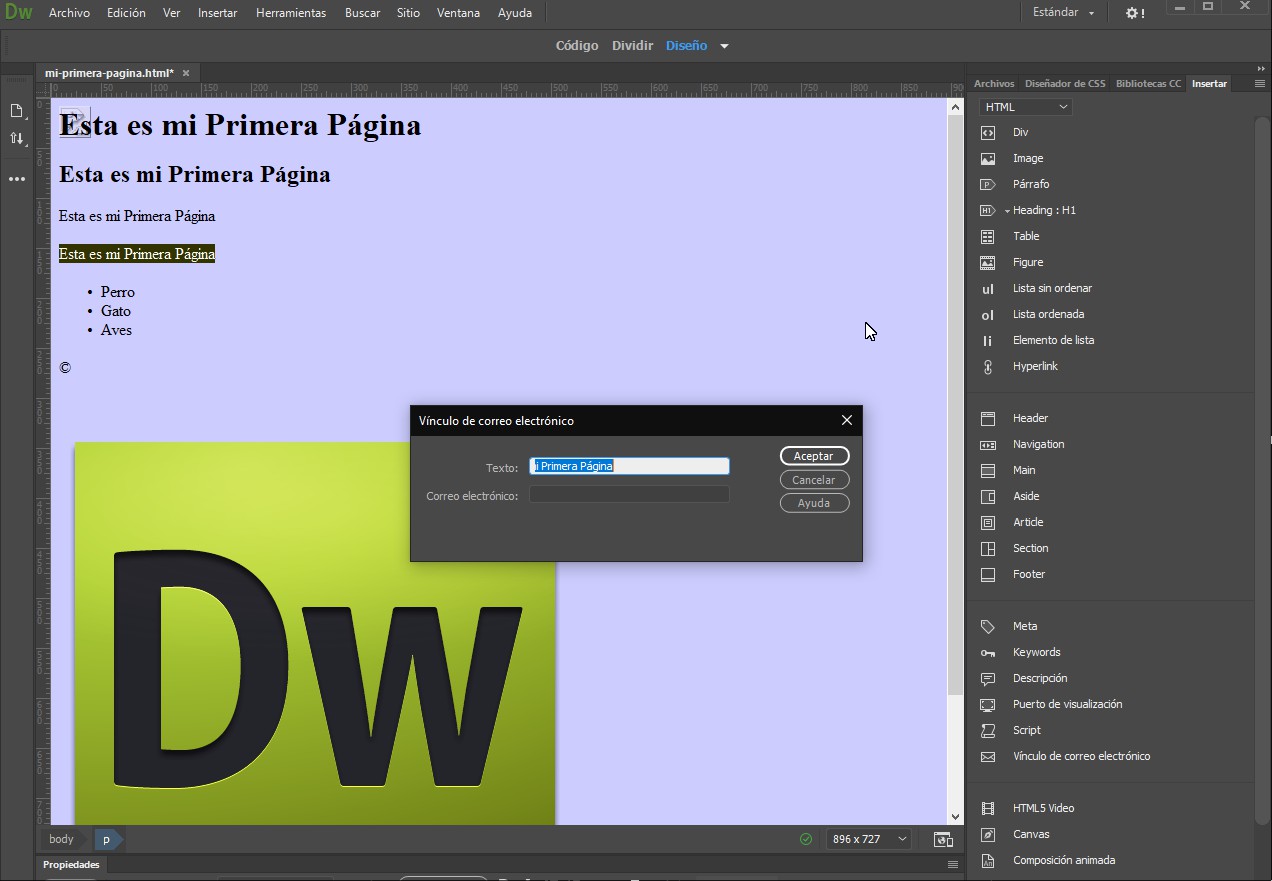The image size is (1272, 881).
Task: Click Vínculo de correo electrónico in Insert panel
Action: tap(1081, 756)
